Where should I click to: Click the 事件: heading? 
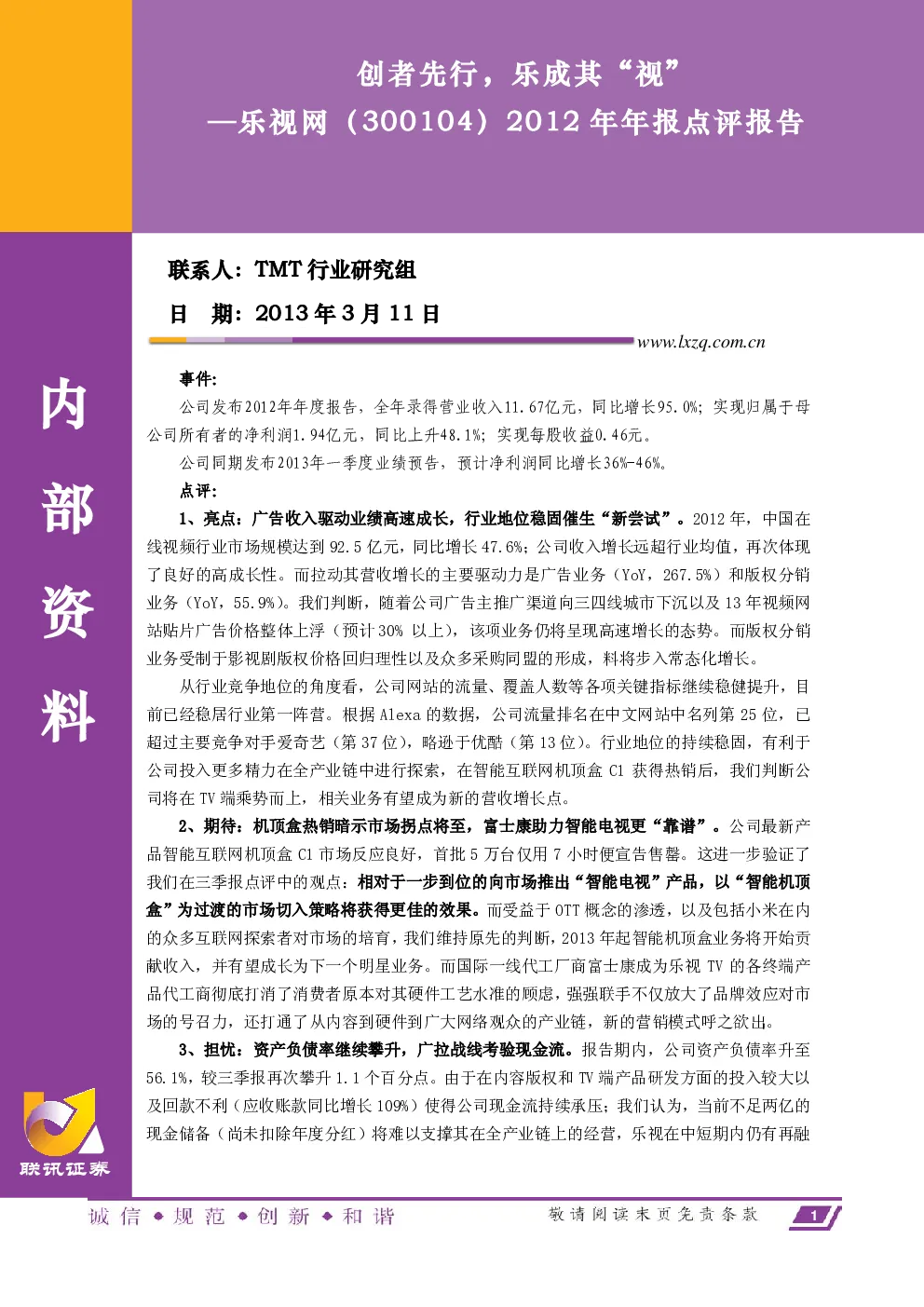pos(197,379)
